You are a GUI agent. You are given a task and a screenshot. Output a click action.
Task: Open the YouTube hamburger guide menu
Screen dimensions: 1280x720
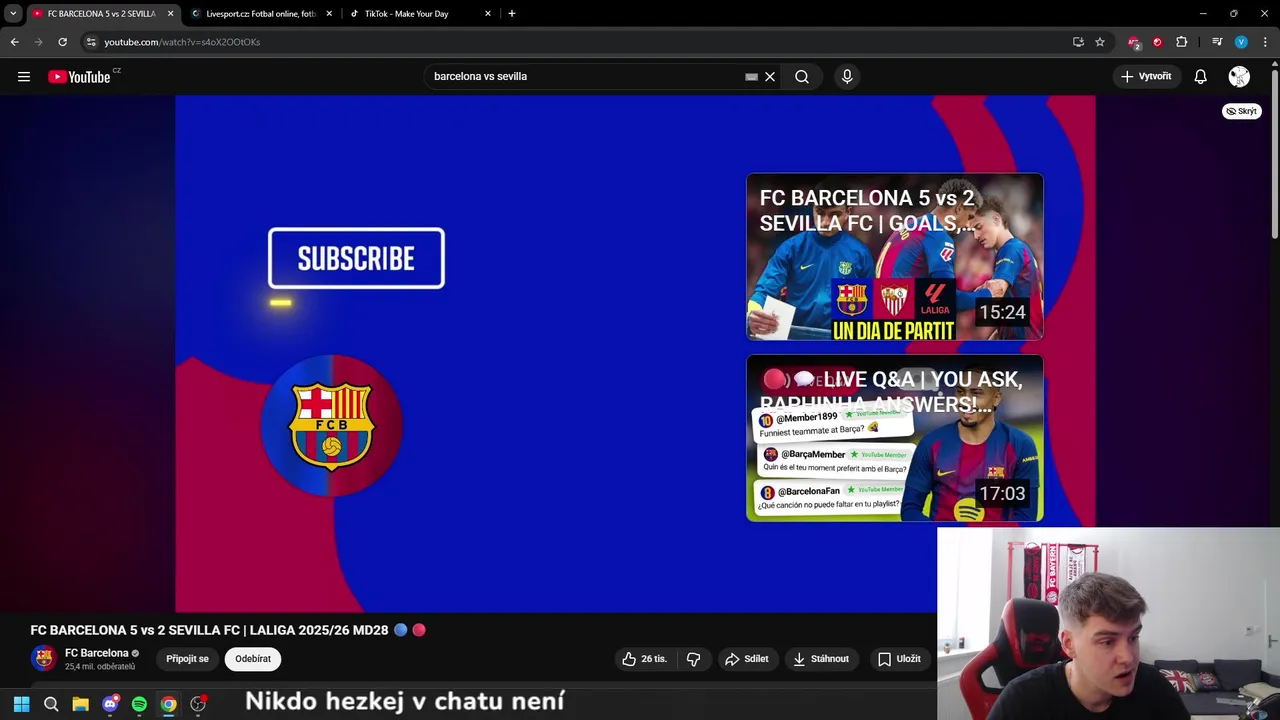click(24, 77)
